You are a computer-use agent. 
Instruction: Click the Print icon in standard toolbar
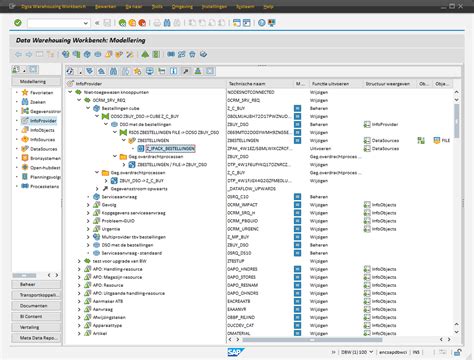click(x=157, y=23)
